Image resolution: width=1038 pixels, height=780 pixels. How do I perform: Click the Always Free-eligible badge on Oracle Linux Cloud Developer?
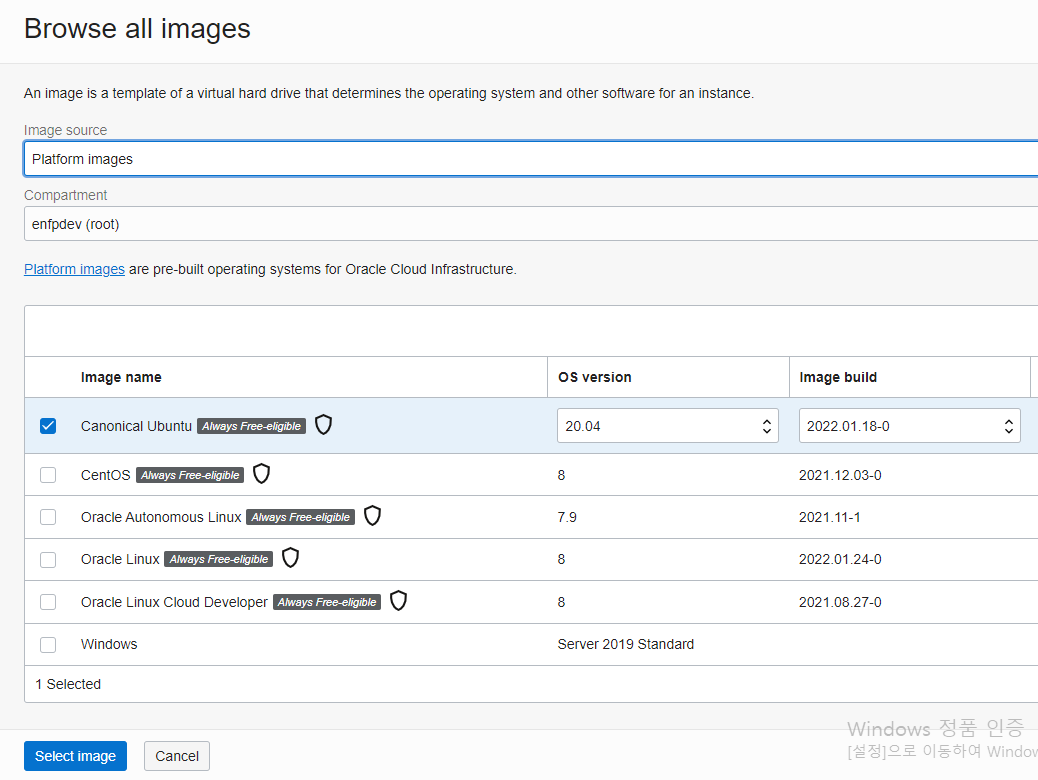coord(327,603)
